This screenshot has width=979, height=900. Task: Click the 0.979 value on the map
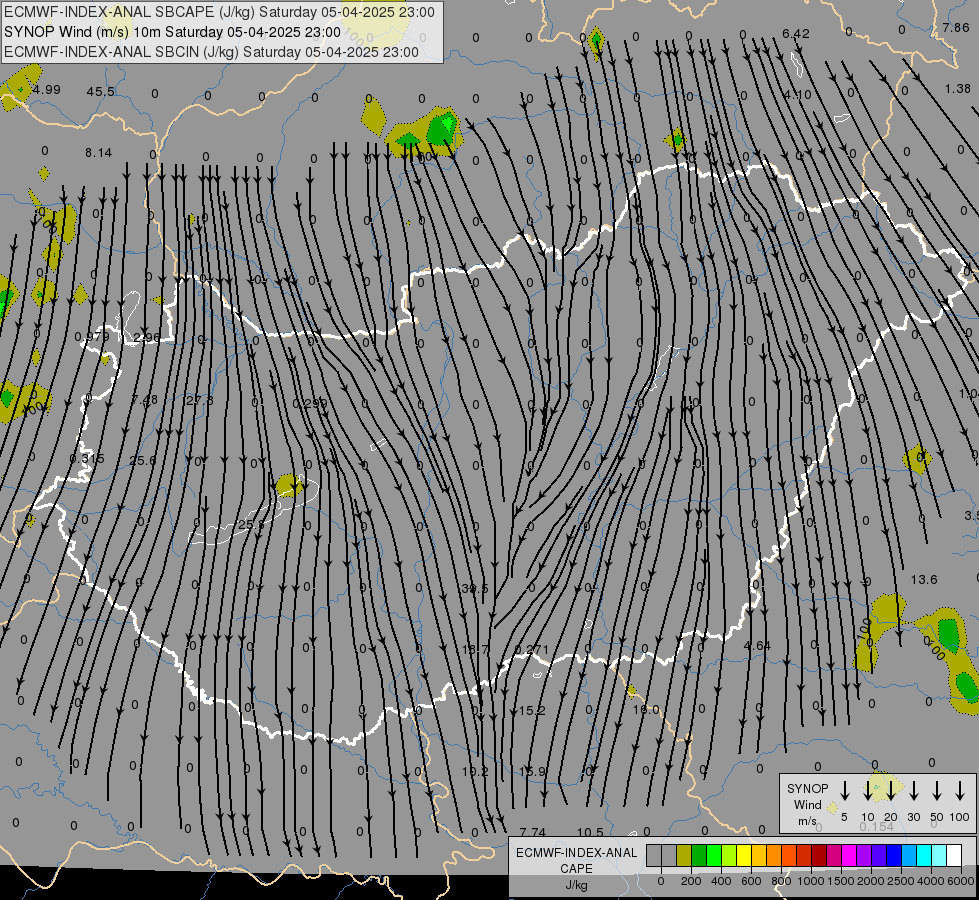click(x=92, y=337)
